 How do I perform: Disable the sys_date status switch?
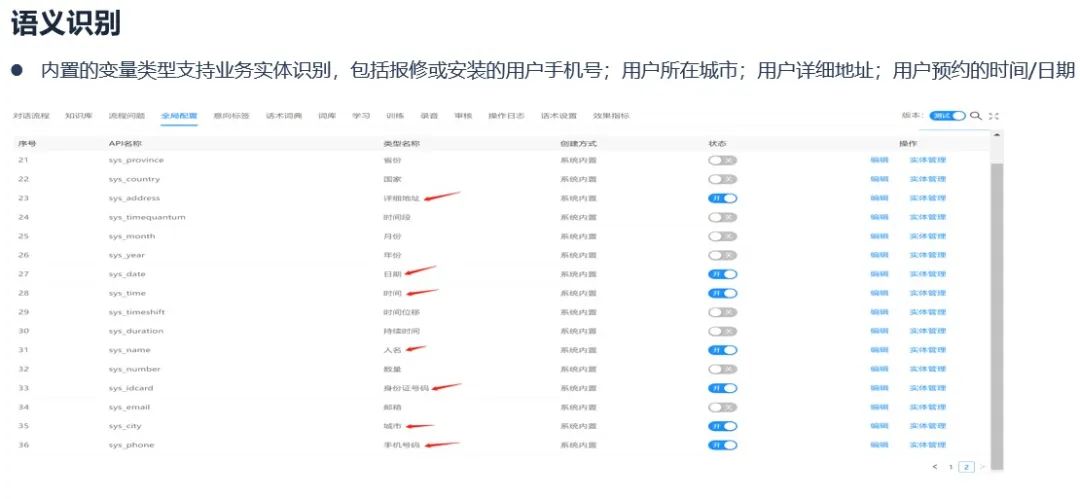[723, 274]
